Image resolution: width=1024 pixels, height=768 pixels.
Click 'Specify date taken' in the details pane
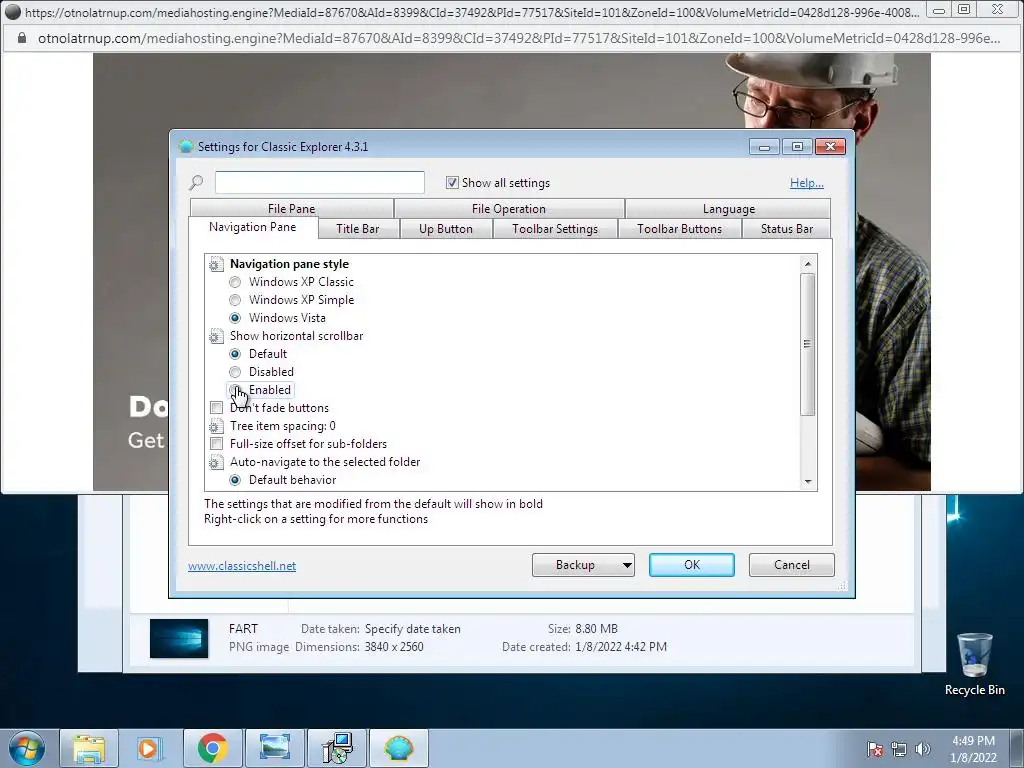pyautogui.click(x=413, y=629)
